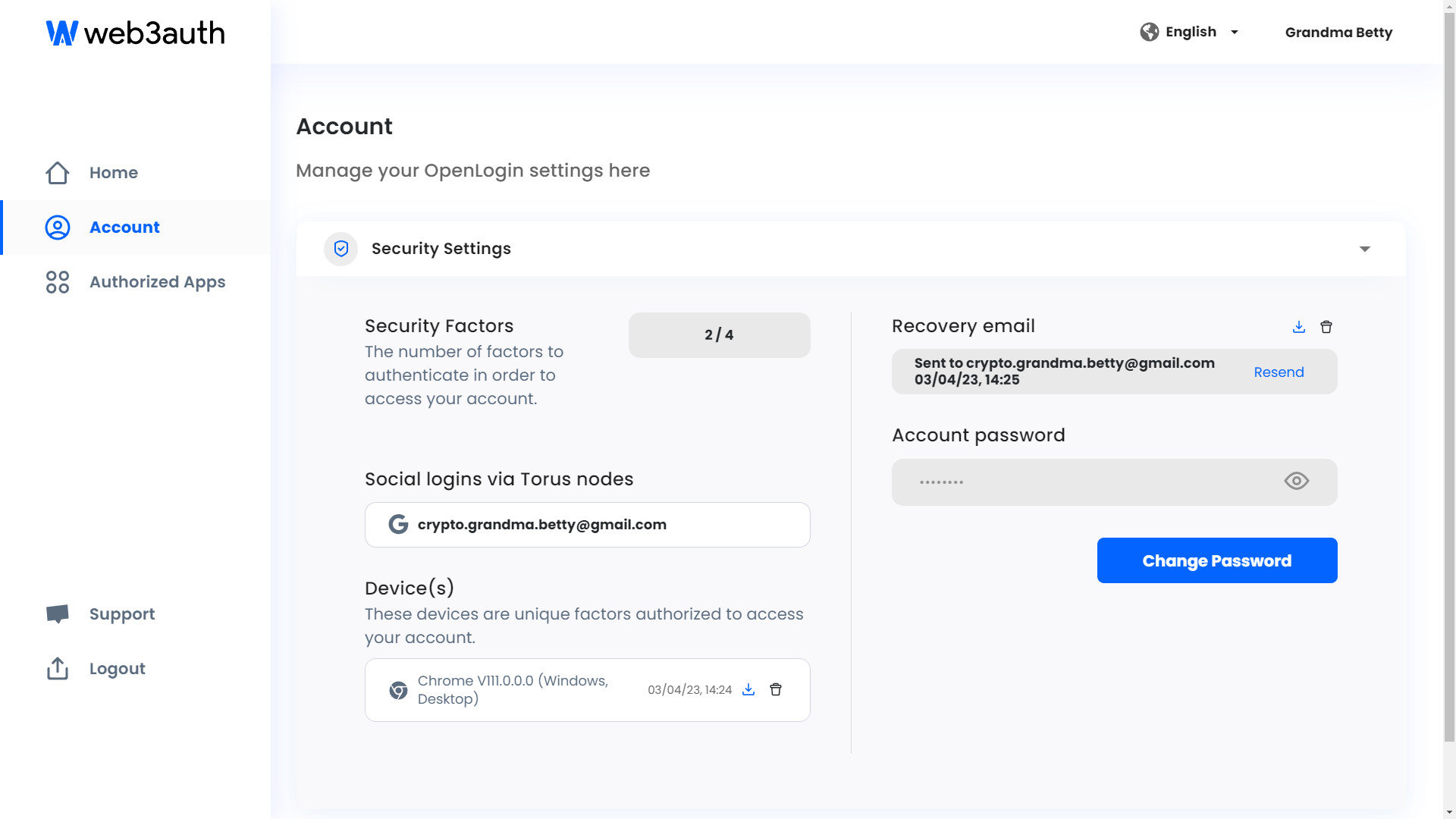Click the Authorized Apps four-circles icon

58,282
